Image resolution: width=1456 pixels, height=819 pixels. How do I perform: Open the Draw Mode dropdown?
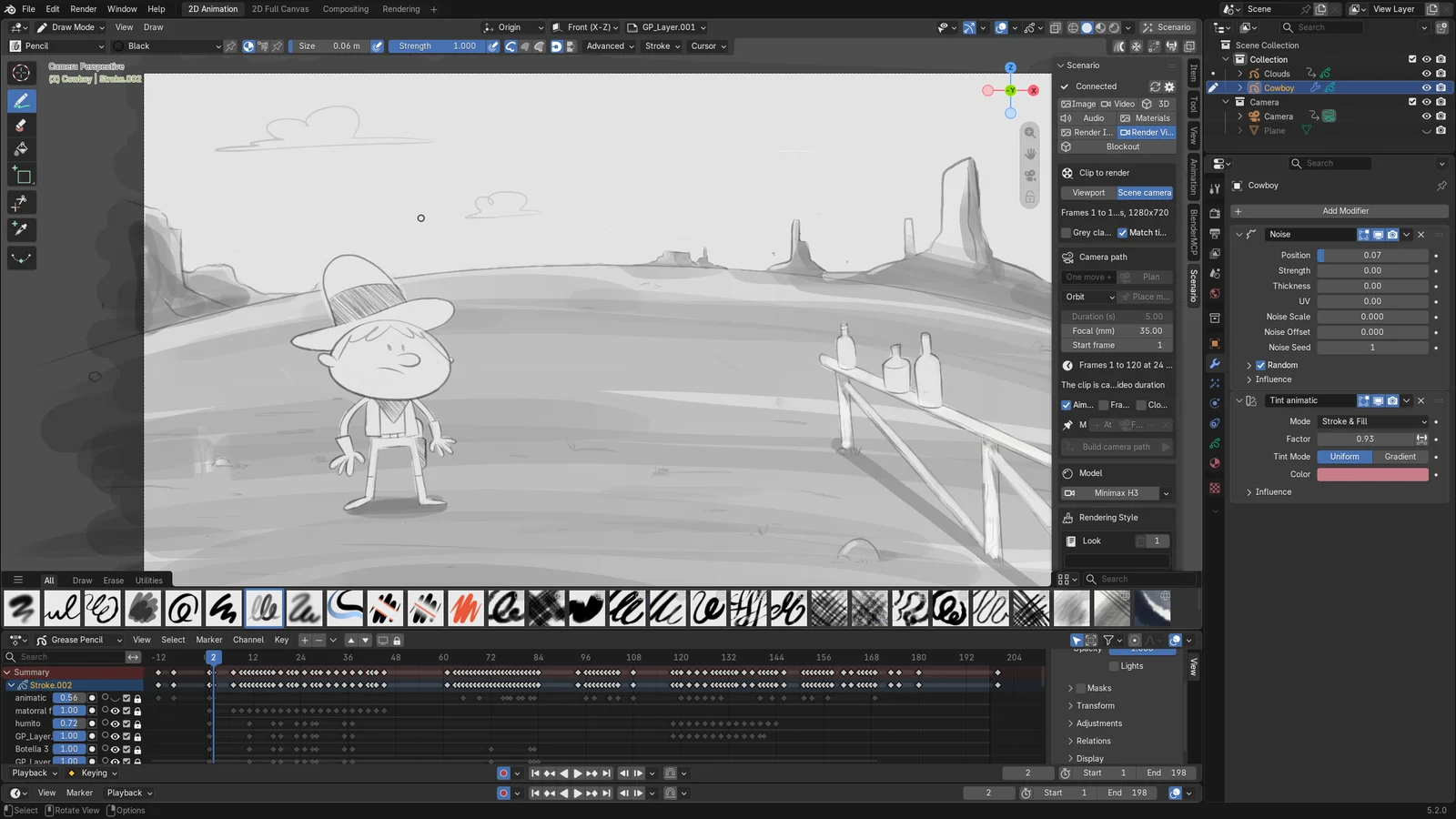pyautogui.click(x=71, y=27)
